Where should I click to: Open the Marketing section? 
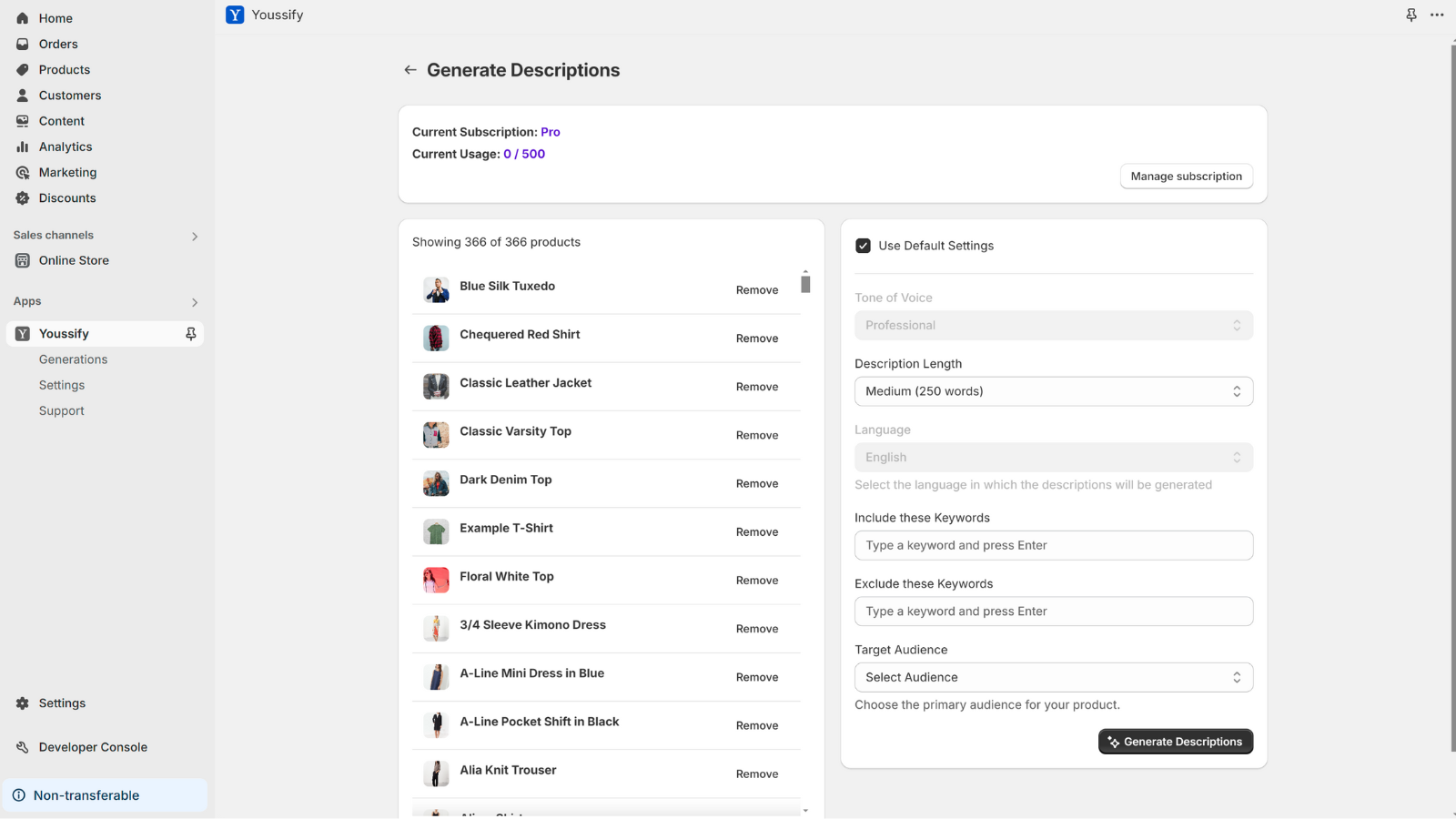pyautogui.click(x=66, y=172)
